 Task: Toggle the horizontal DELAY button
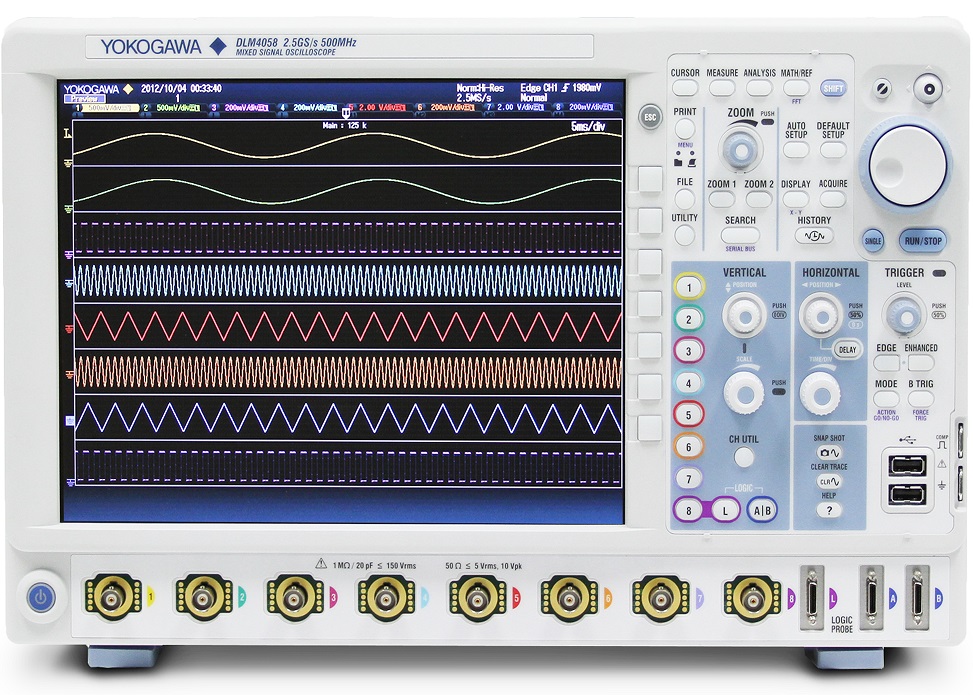[x=847, y=349]
